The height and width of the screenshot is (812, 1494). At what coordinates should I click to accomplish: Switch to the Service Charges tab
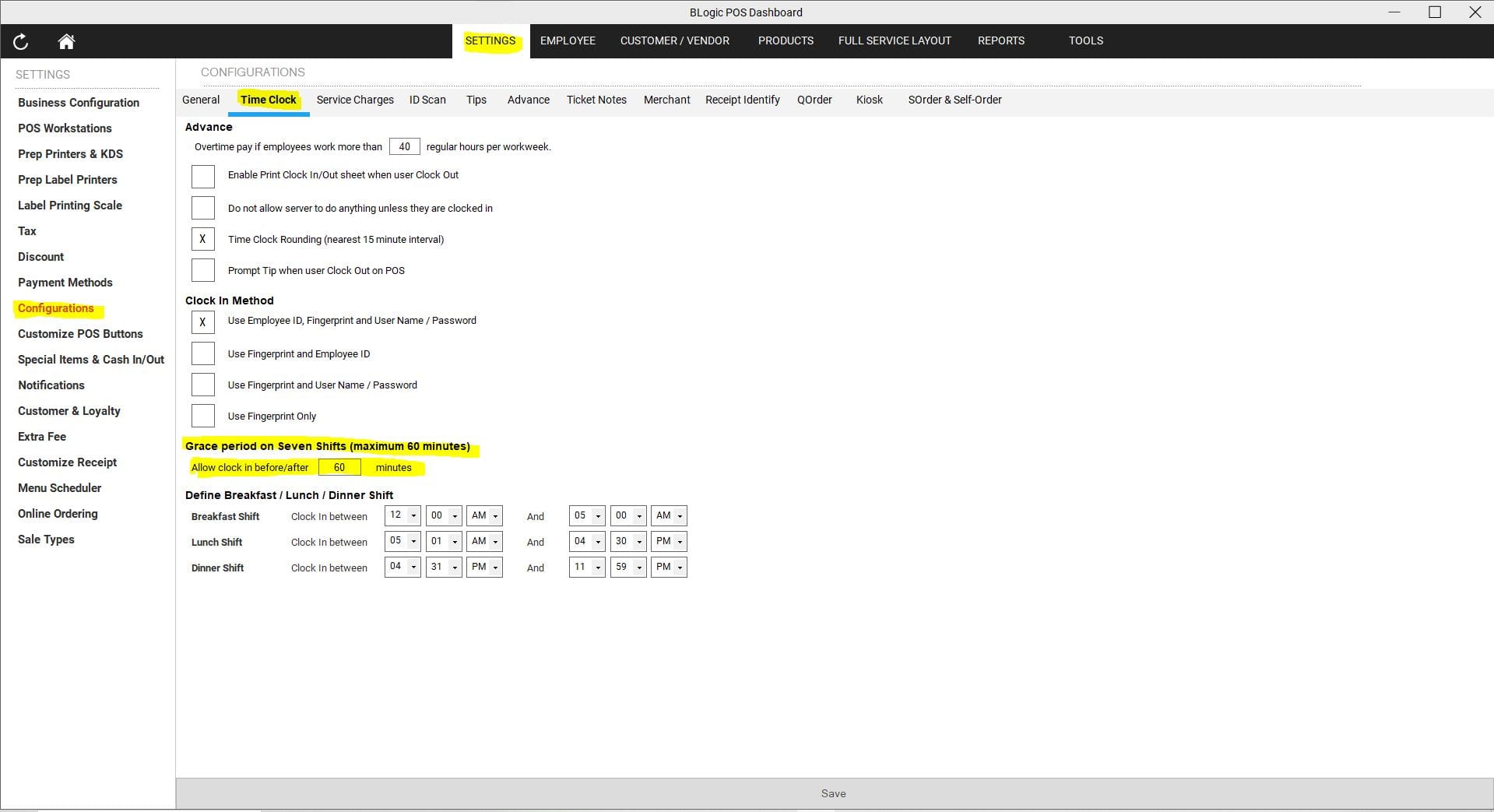tap(355, 100)
